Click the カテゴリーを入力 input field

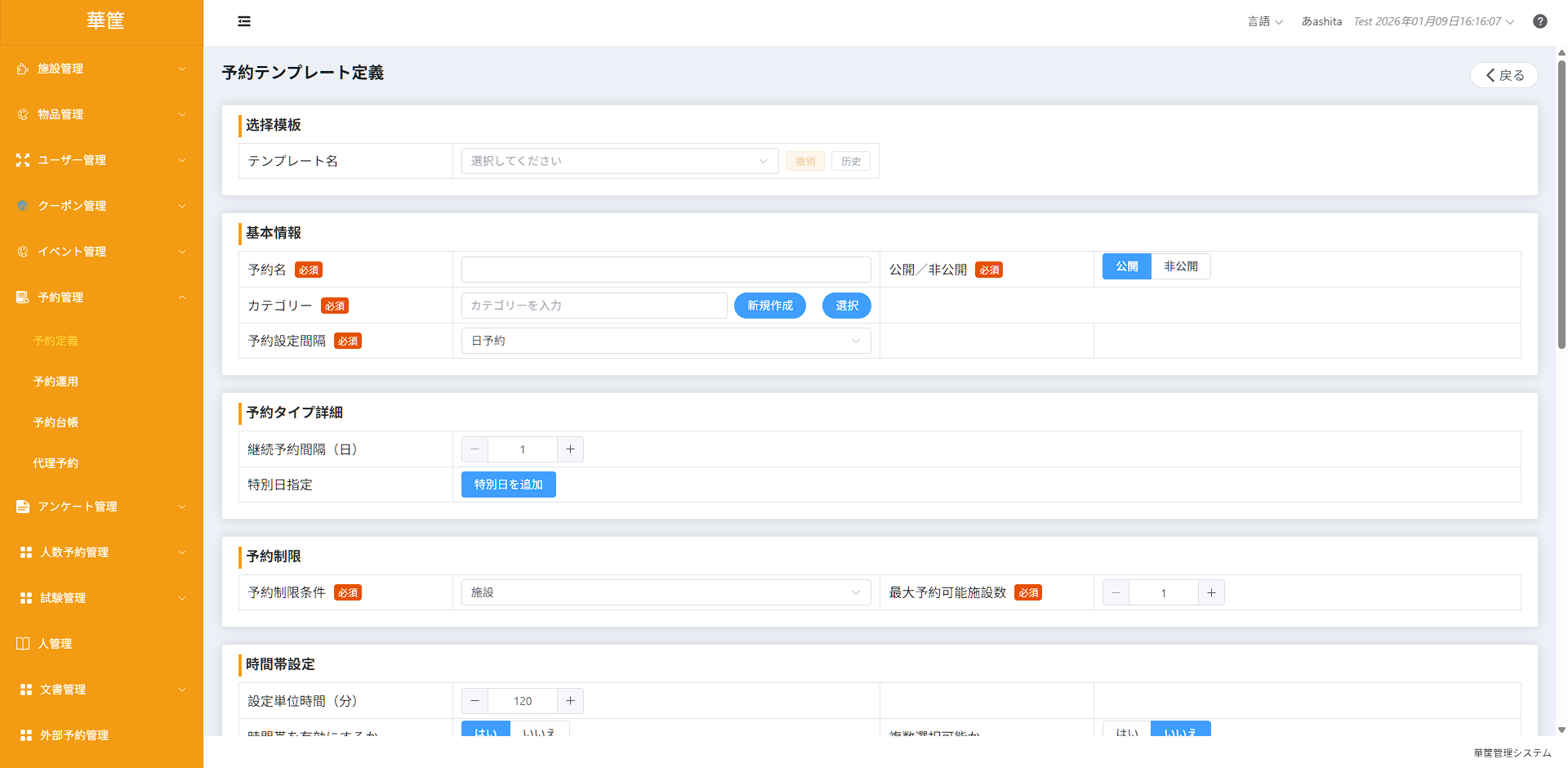coord(595,306)
